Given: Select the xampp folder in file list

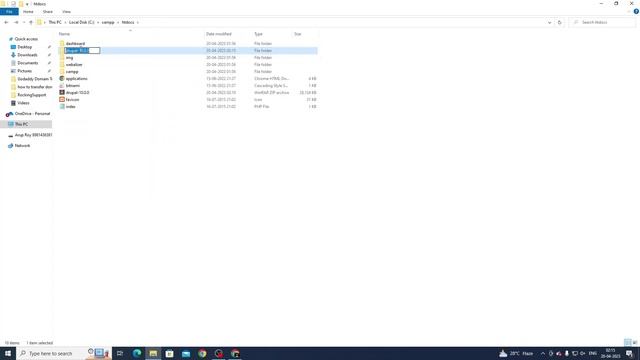Looking at the screenshot, I should coord(72,71).
